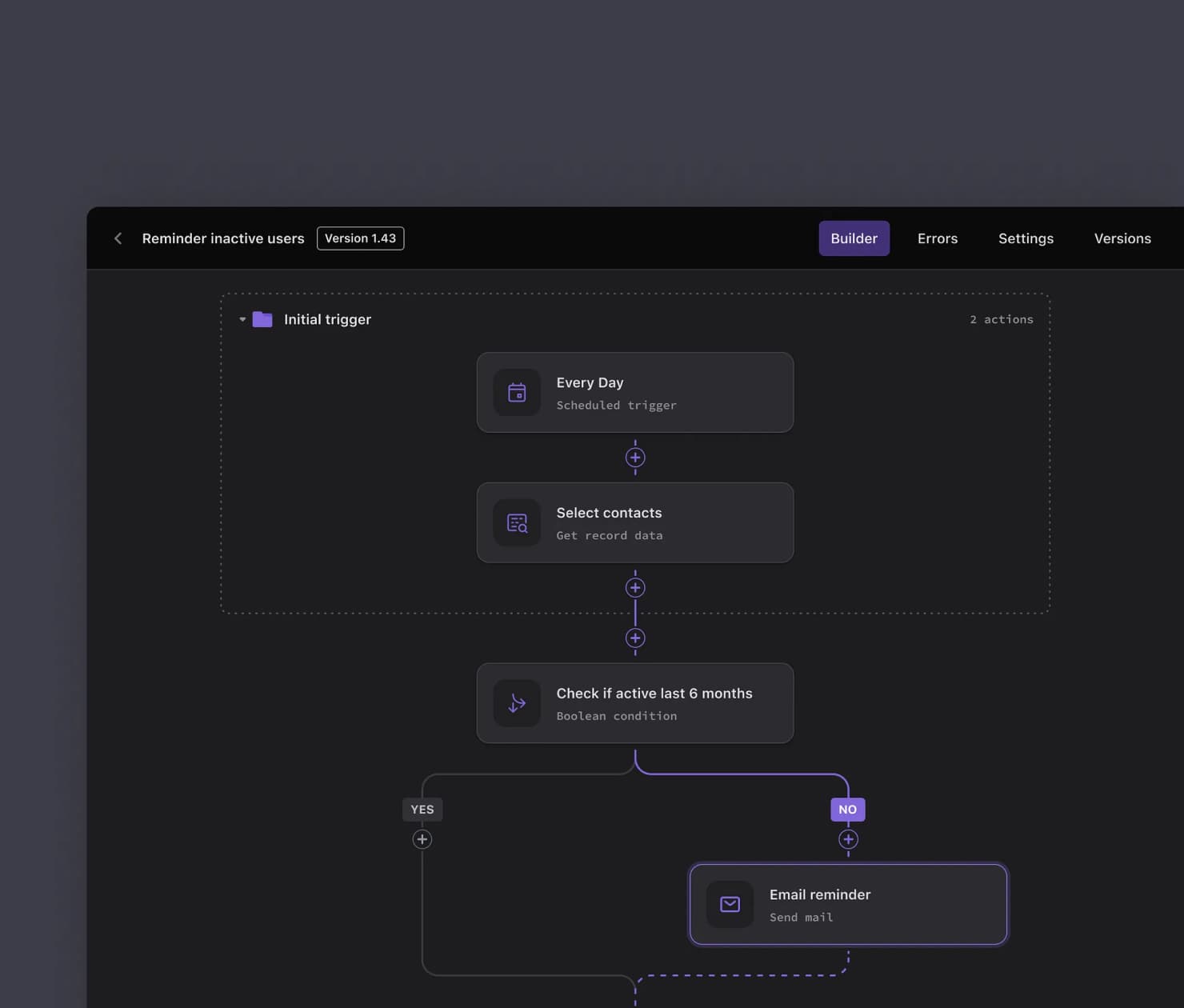
Task: Switch to the Errors tab
Action: tap(937, 238)
